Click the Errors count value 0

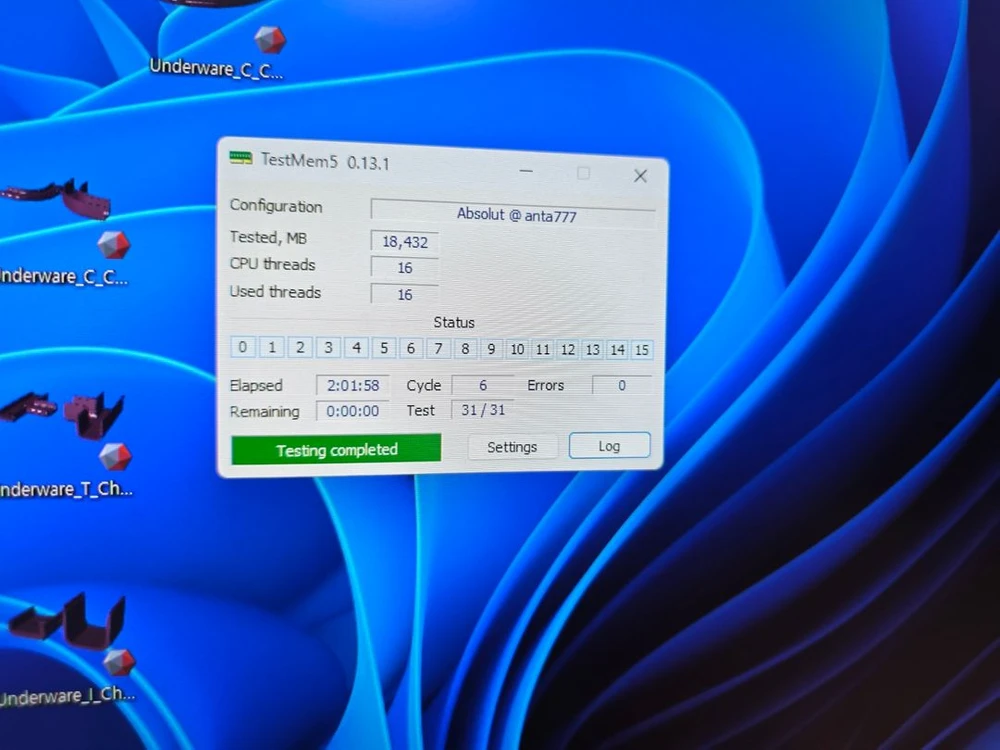coord(622,385)
